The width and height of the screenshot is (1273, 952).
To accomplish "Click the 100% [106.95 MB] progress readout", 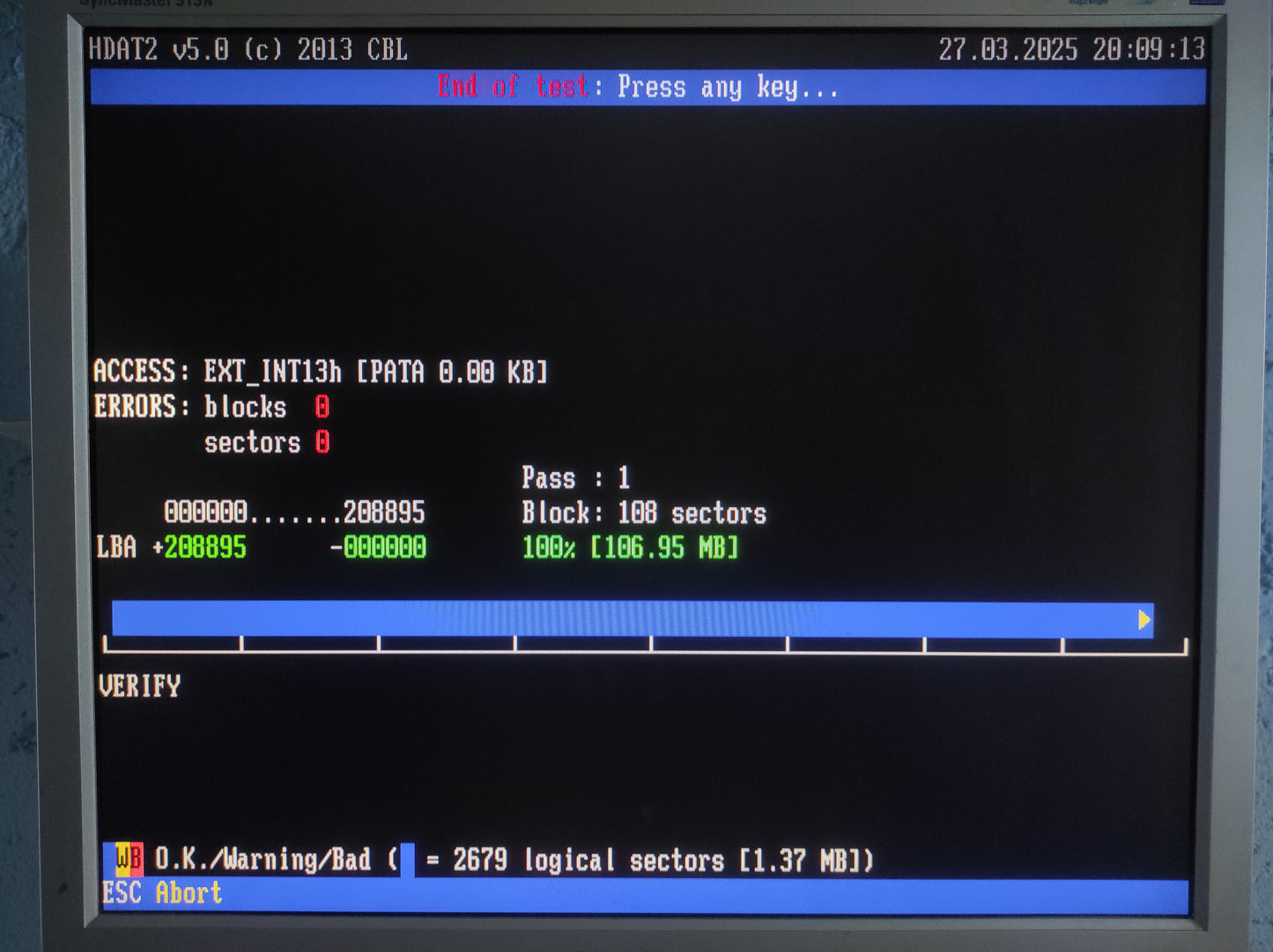I will tap(630, 548).
